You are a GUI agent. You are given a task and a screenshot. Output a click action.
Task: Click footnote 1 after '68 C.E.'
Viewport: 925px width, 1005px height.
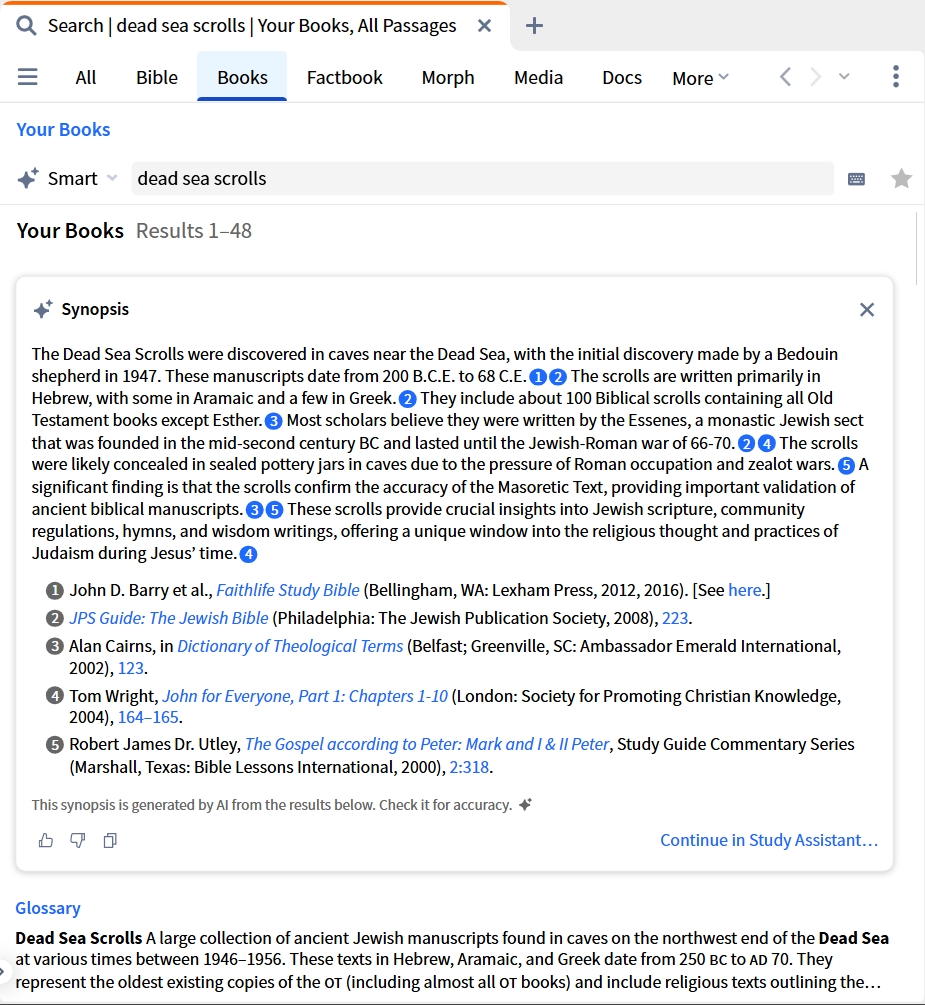pos(538,377)
